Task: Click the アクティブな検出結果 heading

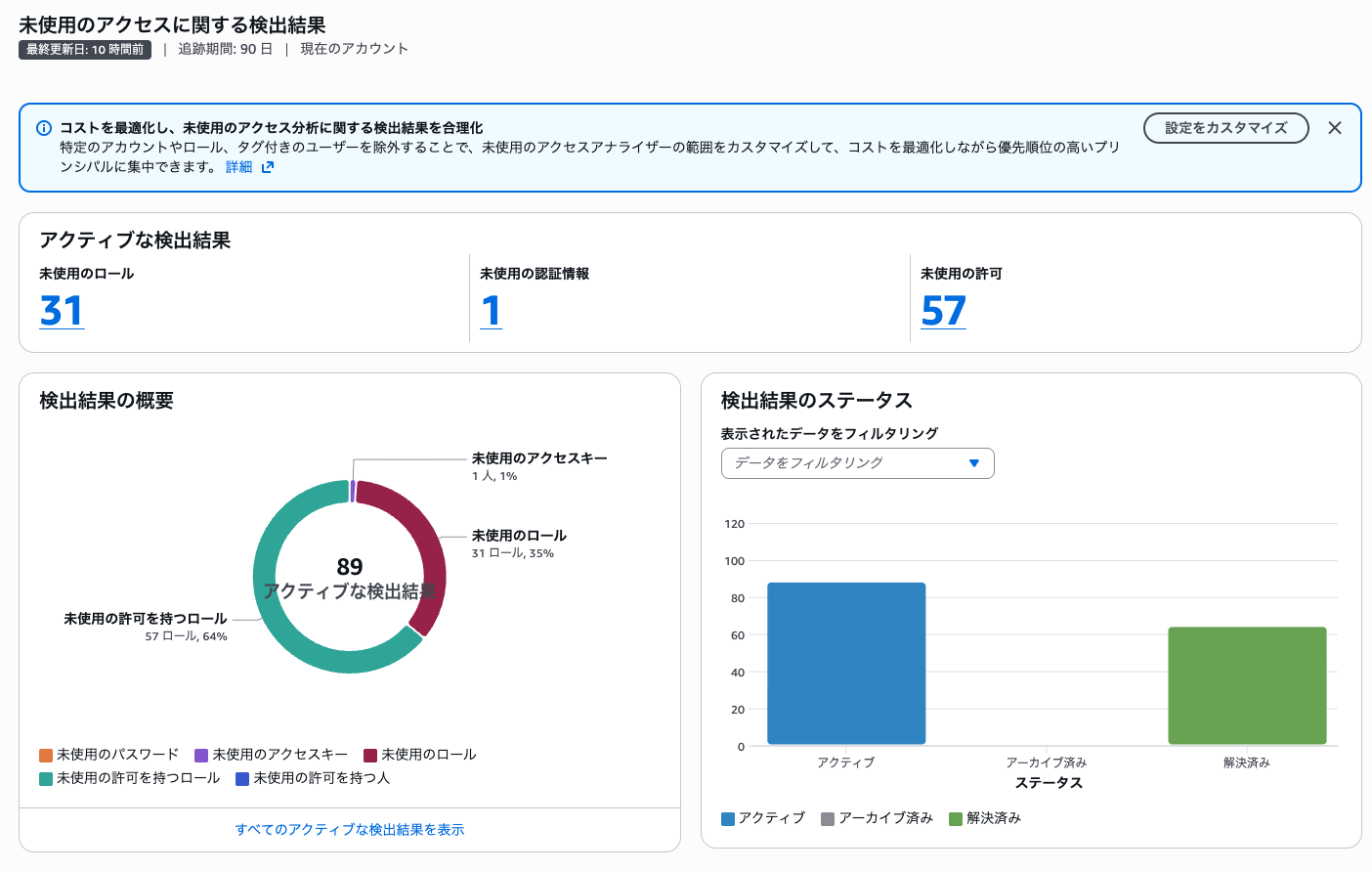Action: click(135, 240)
